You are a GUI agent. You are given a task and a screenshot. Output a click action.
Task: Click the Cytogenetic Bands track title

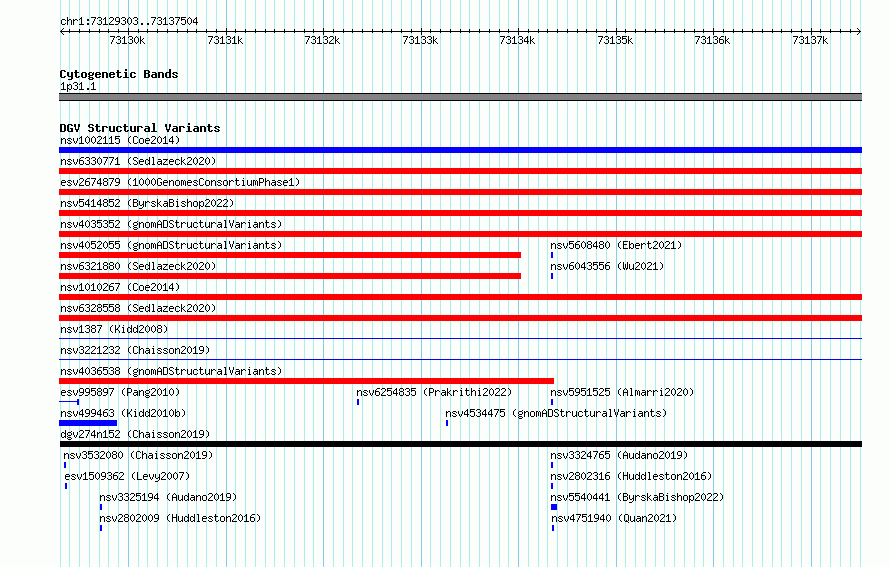pyautogui.click(x=119, y=74)
